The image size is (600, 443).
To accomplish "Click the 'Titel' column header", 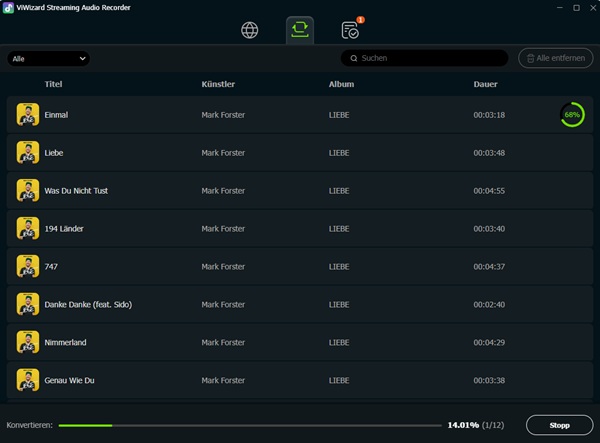I will tap(53, 84).
